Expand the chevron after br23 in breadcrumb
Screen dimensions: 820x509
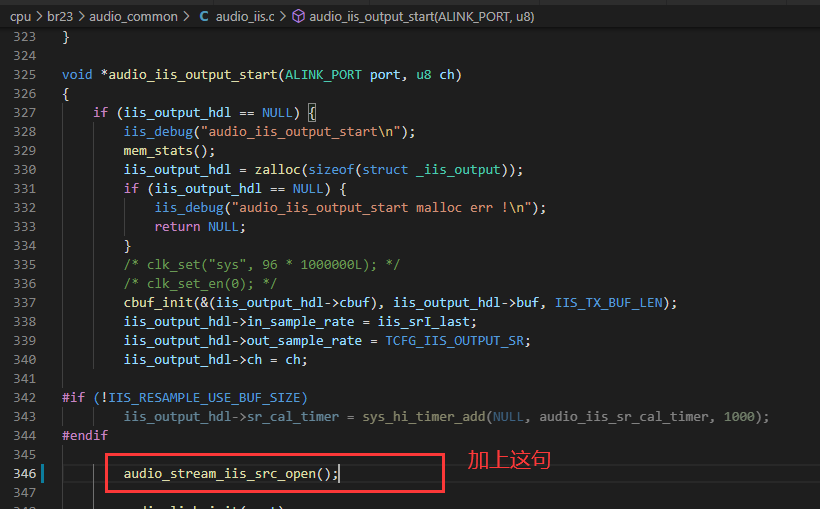click(x=81, y=17)
